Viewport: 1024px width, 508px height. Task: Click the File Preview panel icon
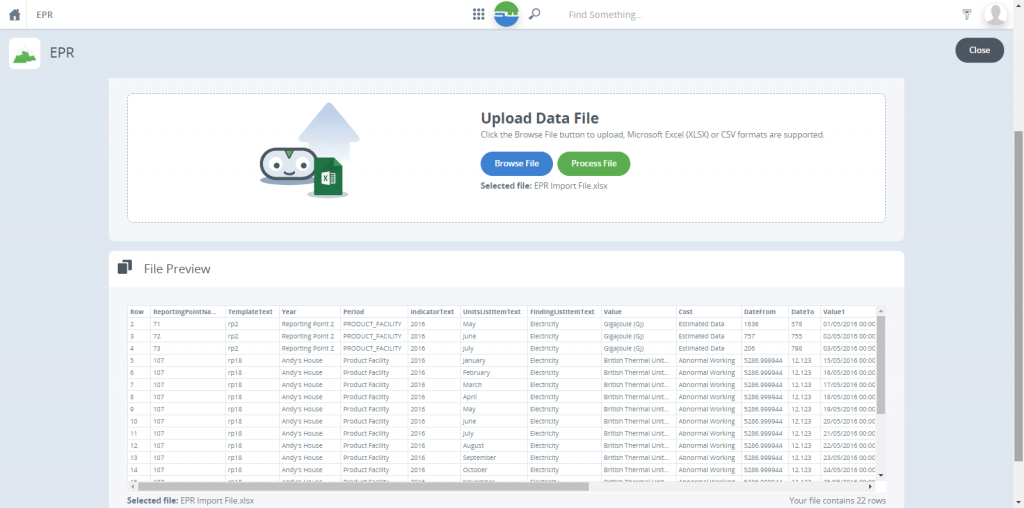pos(125,268)
